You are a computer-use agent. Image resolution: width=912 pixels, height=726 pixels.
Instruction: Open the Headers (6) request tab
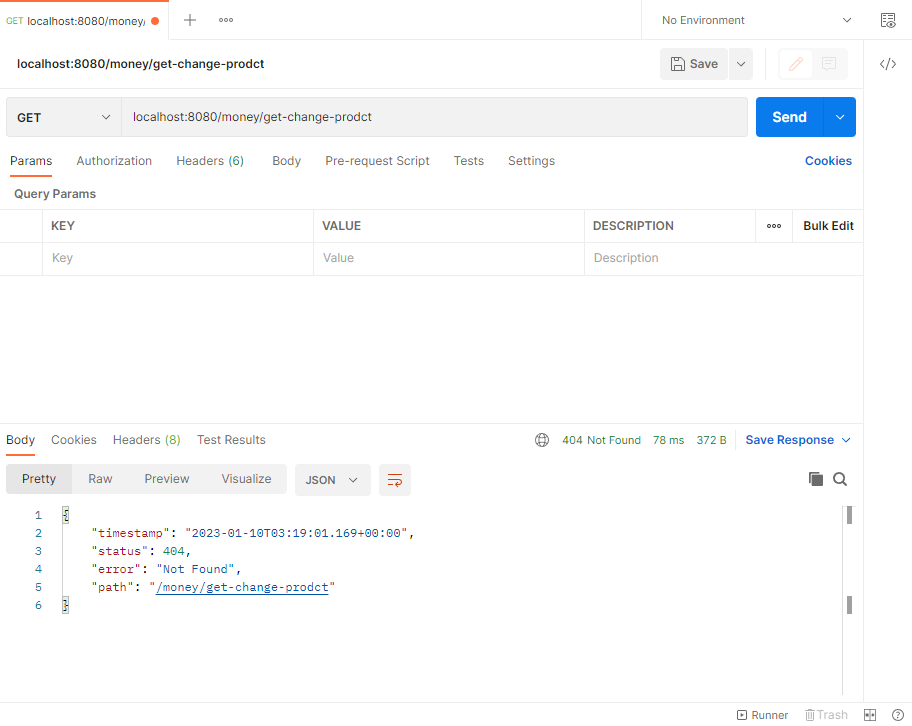[x=210, y=161]
